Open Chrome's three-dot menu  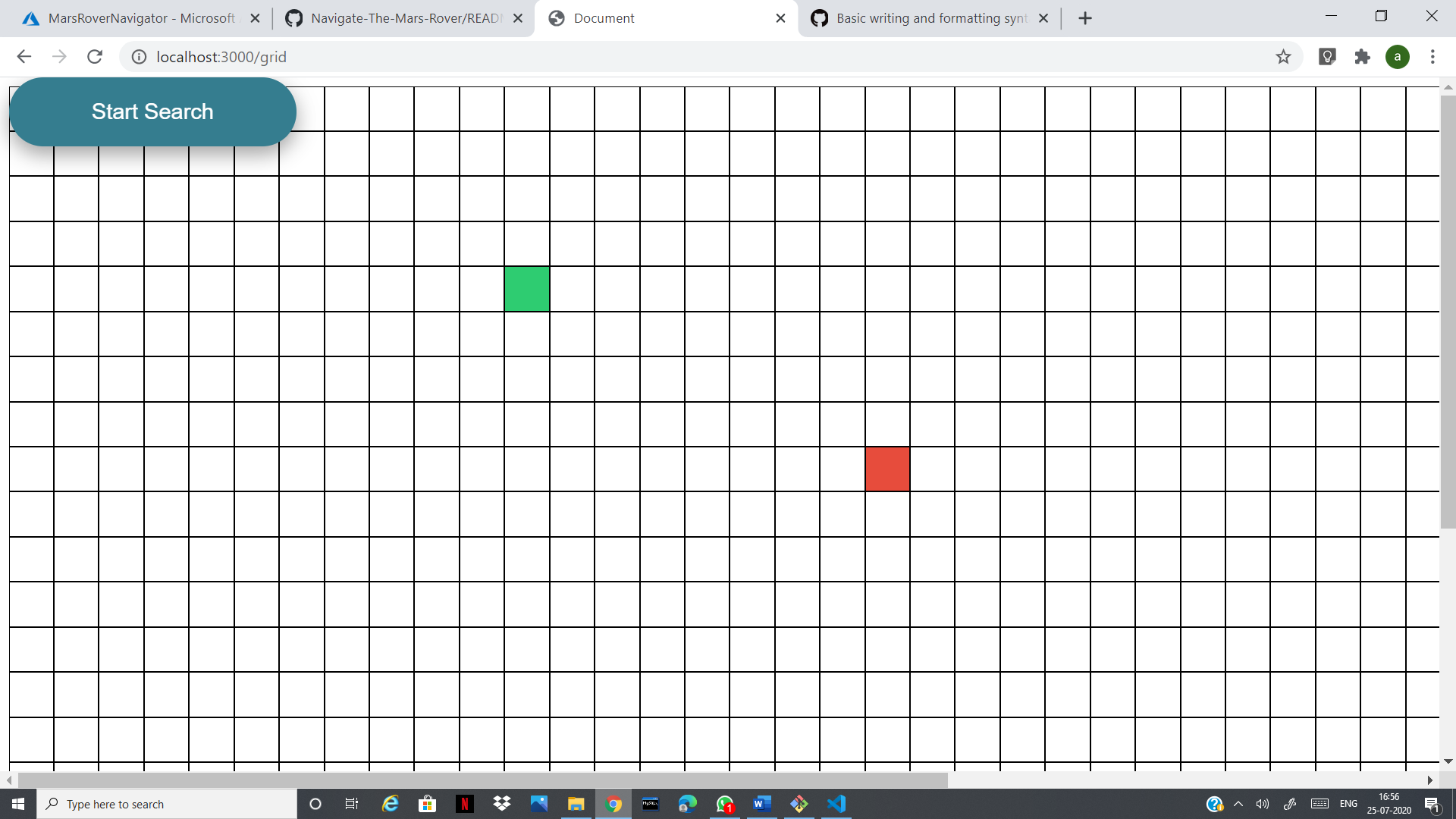pyautogui.click(x=1433, y=57)
